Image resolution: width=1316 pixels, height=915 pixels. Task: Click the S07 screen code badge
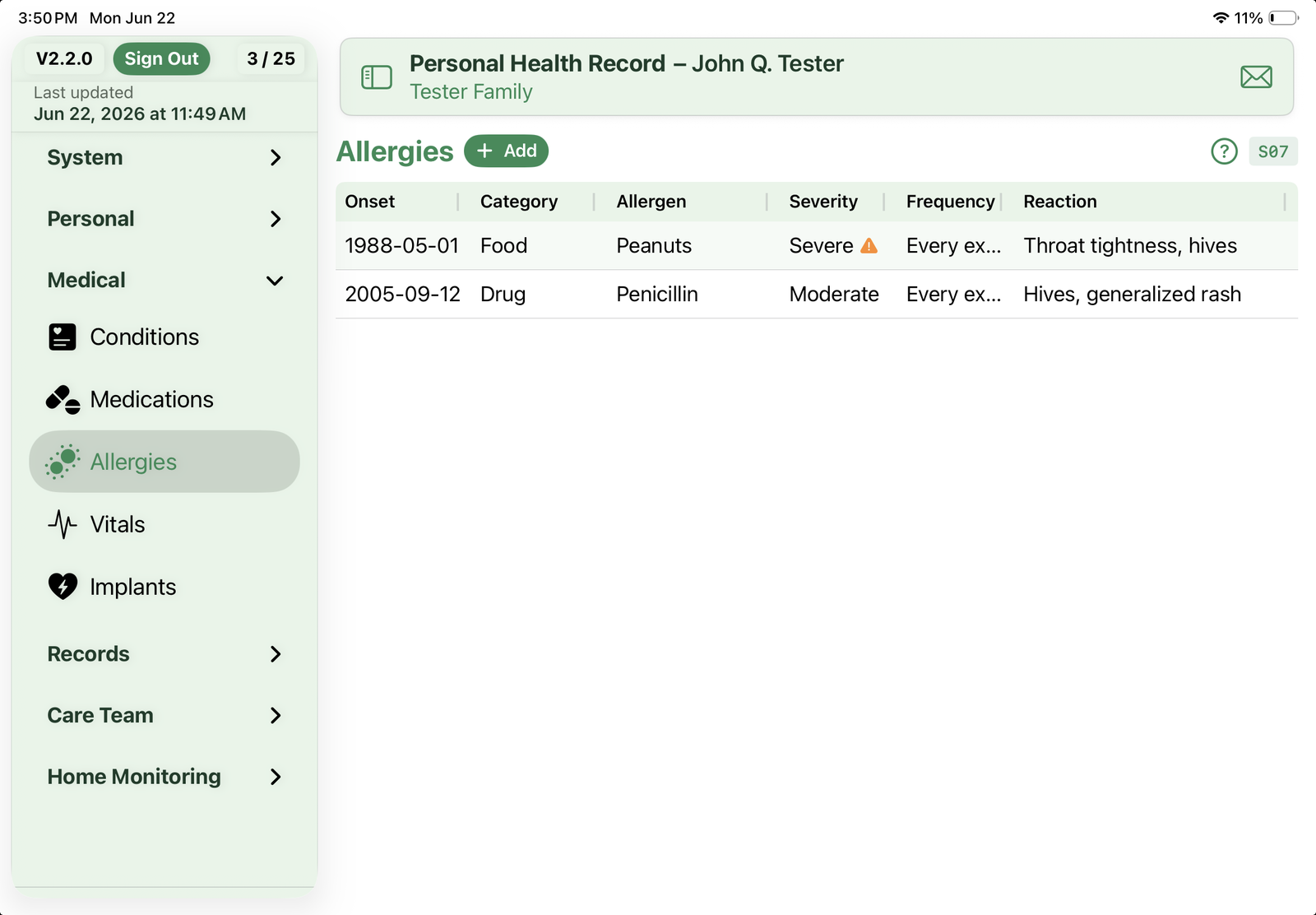[1273, 151]
